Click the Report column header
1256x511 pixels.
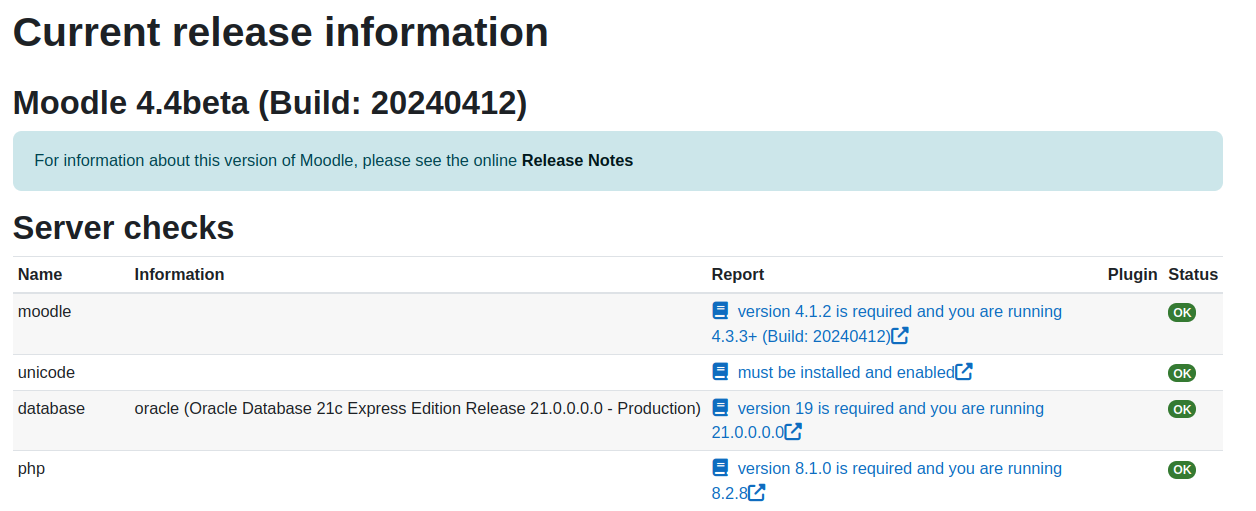point(738,274)
